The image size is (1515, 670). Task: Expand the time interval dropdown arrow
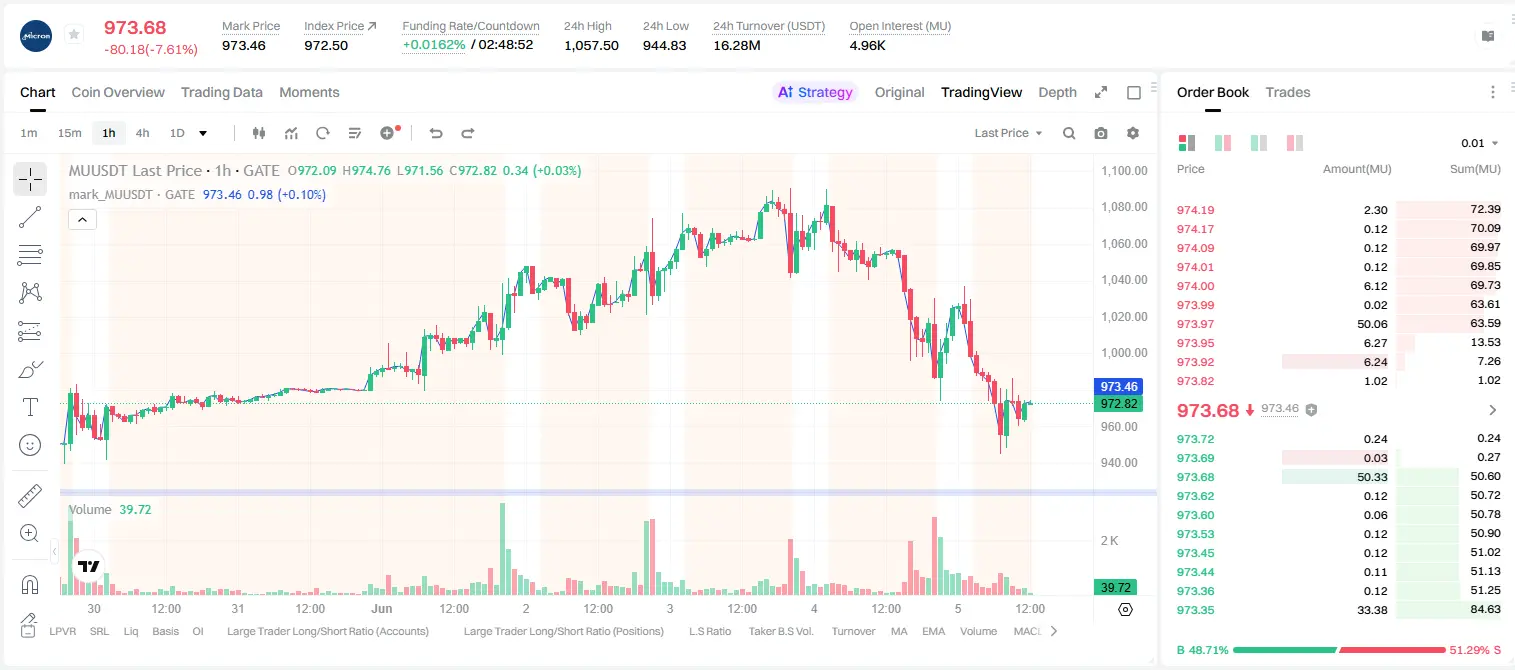point(203,133)
